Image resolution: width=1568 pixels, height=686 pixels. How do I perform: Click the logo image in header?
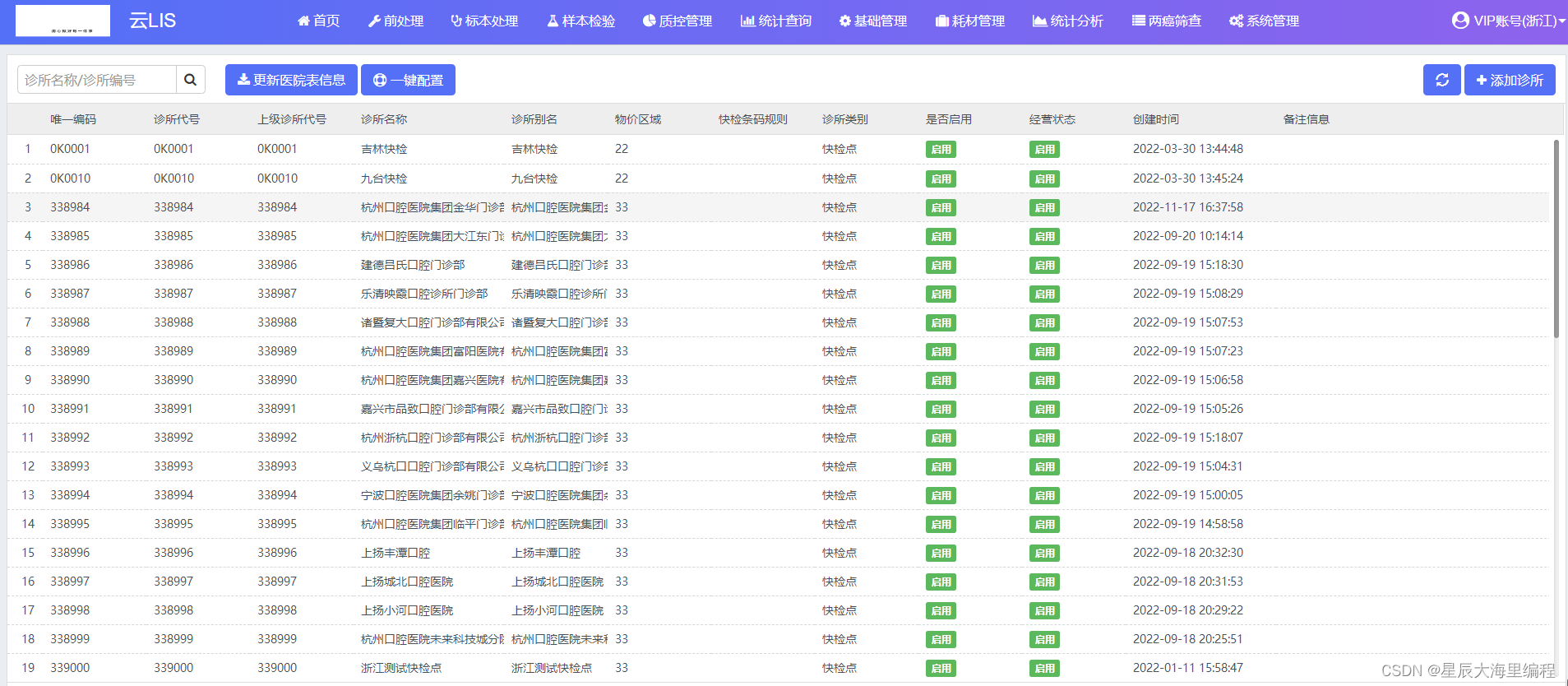62,21
